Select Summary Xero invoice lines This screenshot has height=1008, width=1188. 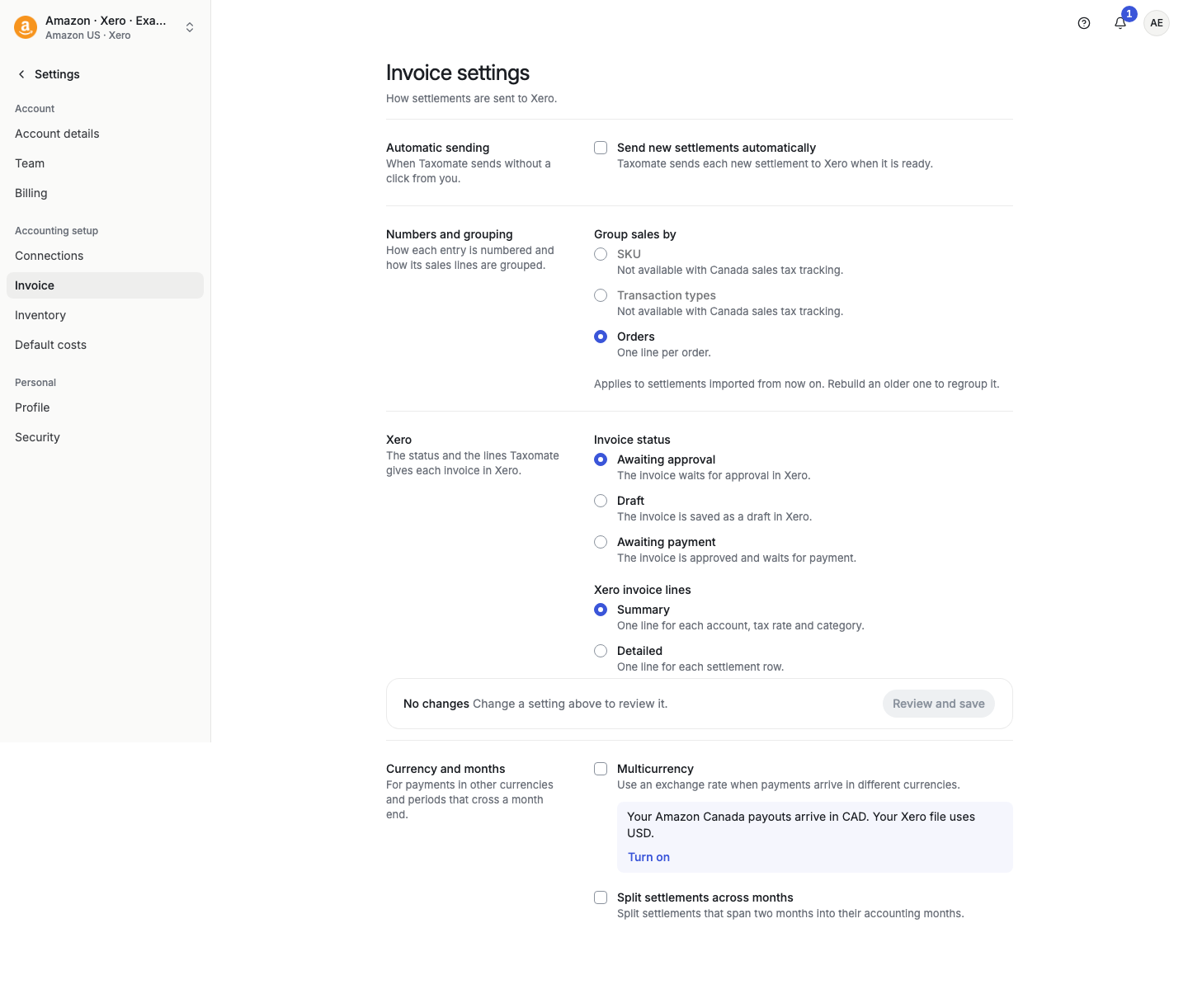click(601, 610)
